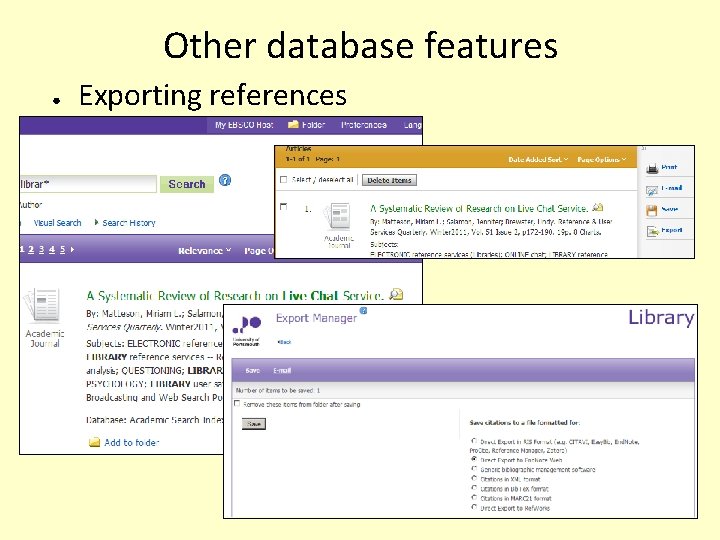Click the gray Save button in Export Manager

coord(254,424)
